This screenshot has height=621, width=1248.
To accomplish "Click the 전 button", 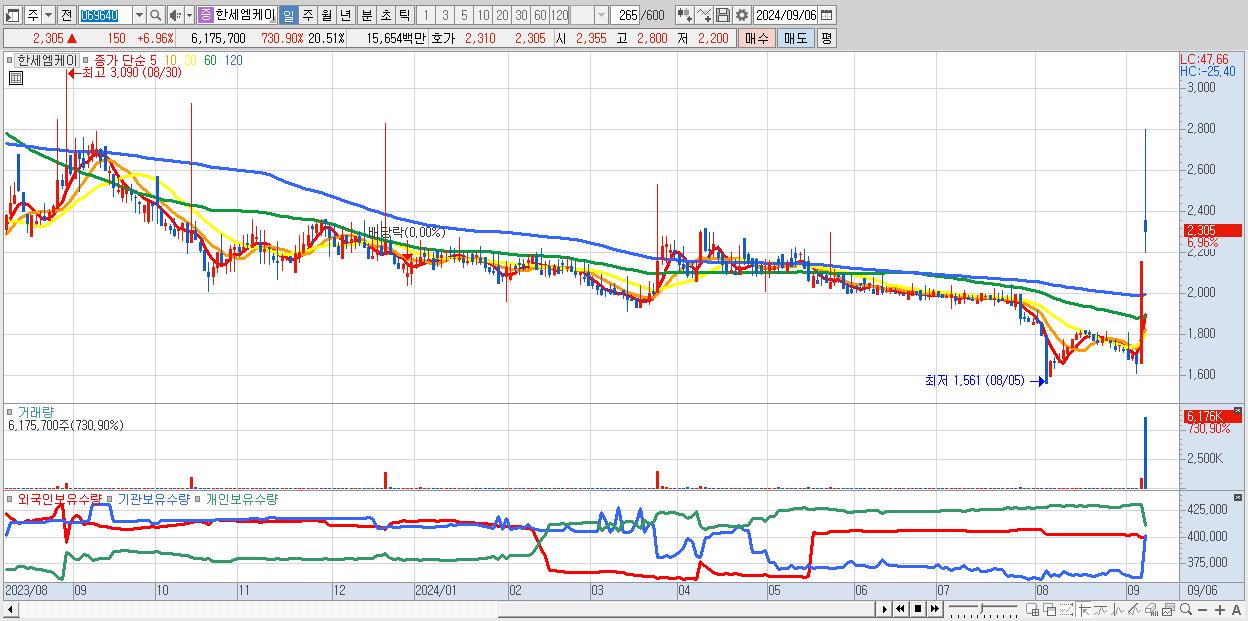I will coord(65,15).
